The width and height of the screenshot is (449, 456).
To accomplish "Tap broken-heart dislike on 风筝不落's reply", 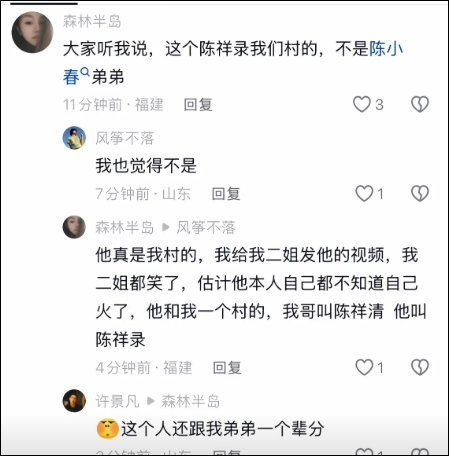I will (x=420, y=193).
